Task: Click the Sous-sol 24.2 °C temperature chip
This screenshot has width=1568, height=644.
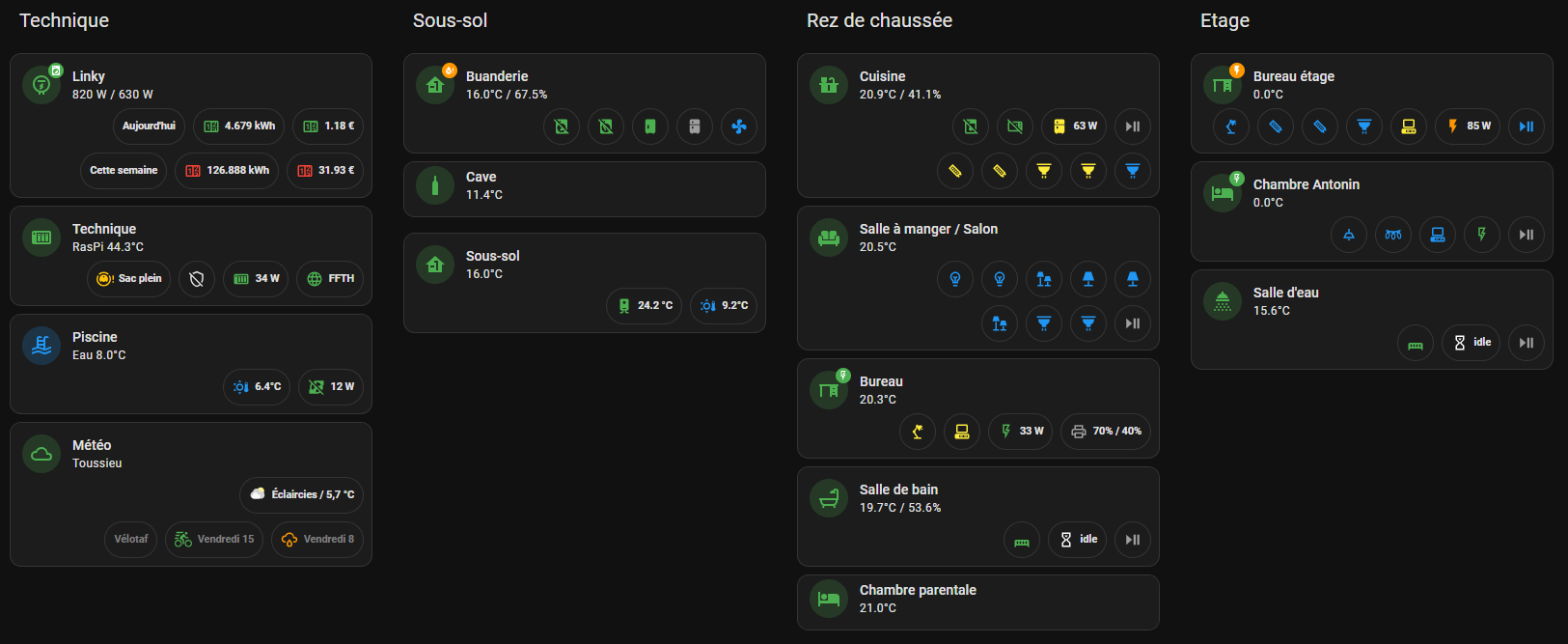Action: tap(645, 306)
